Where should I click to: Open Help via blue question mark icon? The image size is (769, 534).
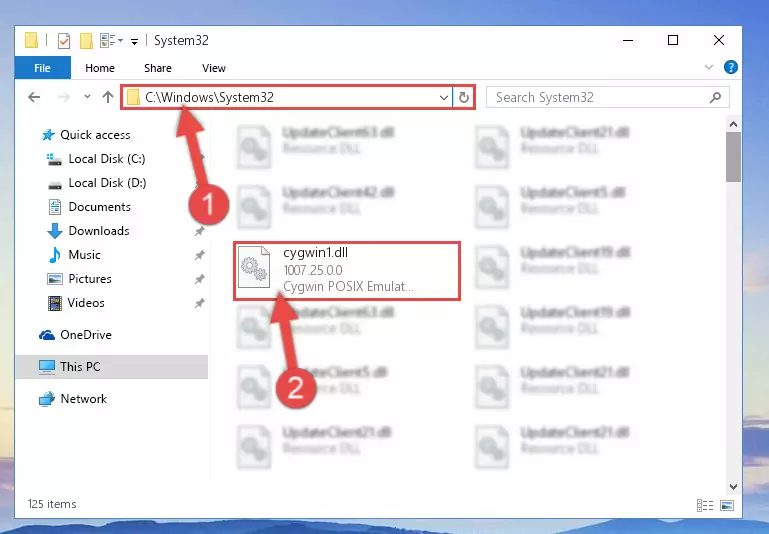coord(731,67)
